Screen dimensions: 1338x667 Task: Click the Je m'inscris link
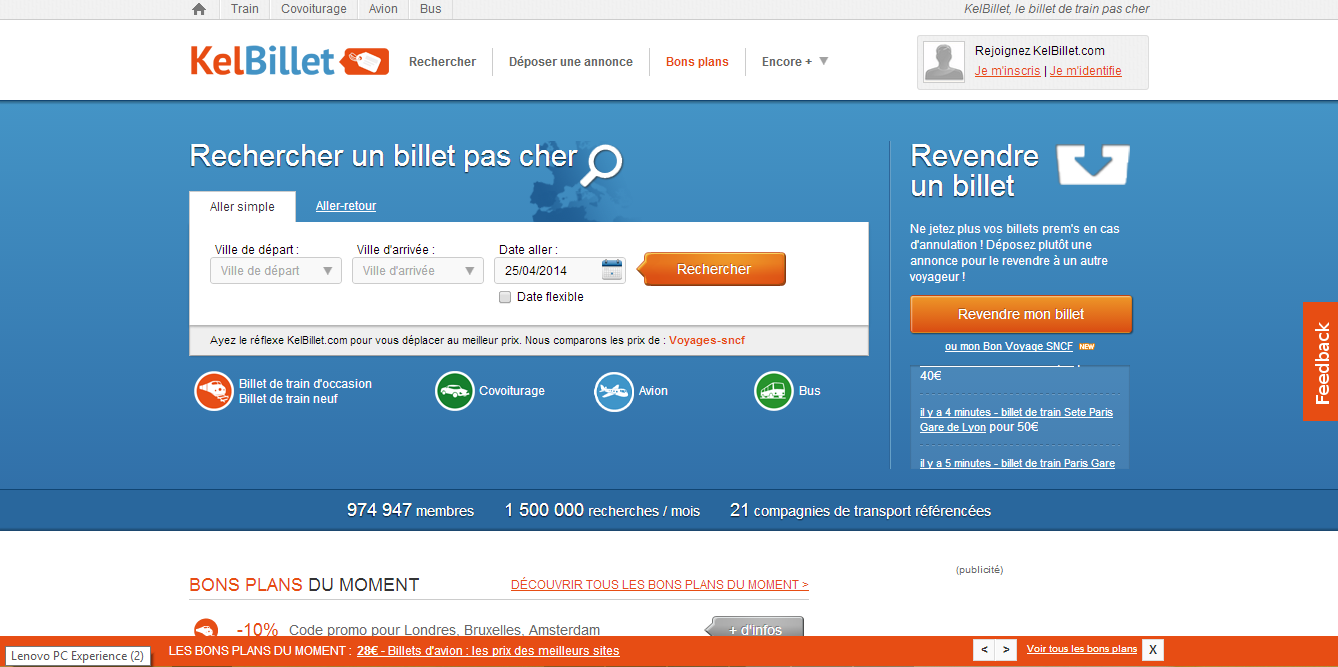pos(1008,71)
